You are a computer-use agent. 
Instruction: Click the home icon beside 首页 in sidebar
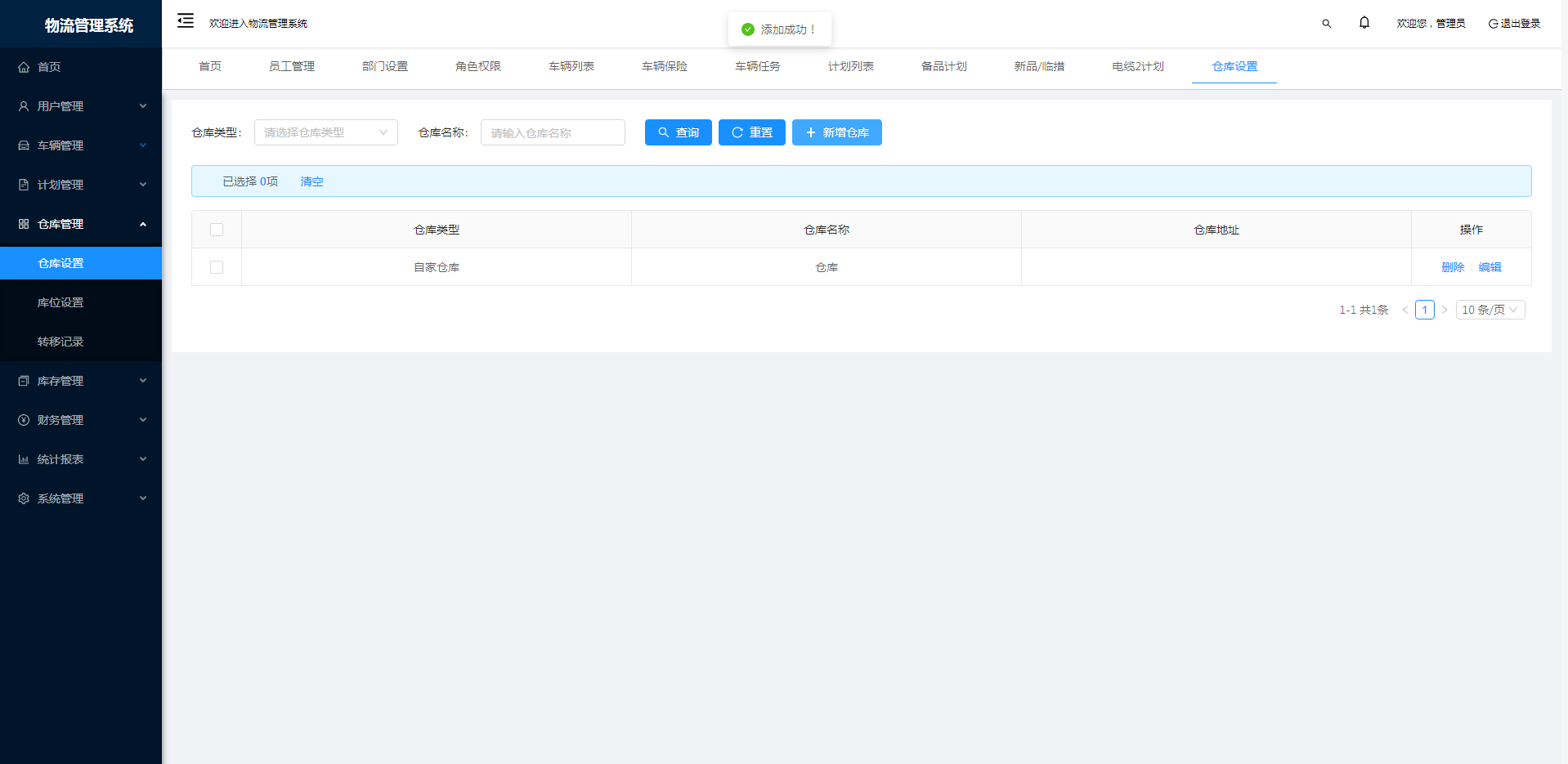[x=24, y=67]
